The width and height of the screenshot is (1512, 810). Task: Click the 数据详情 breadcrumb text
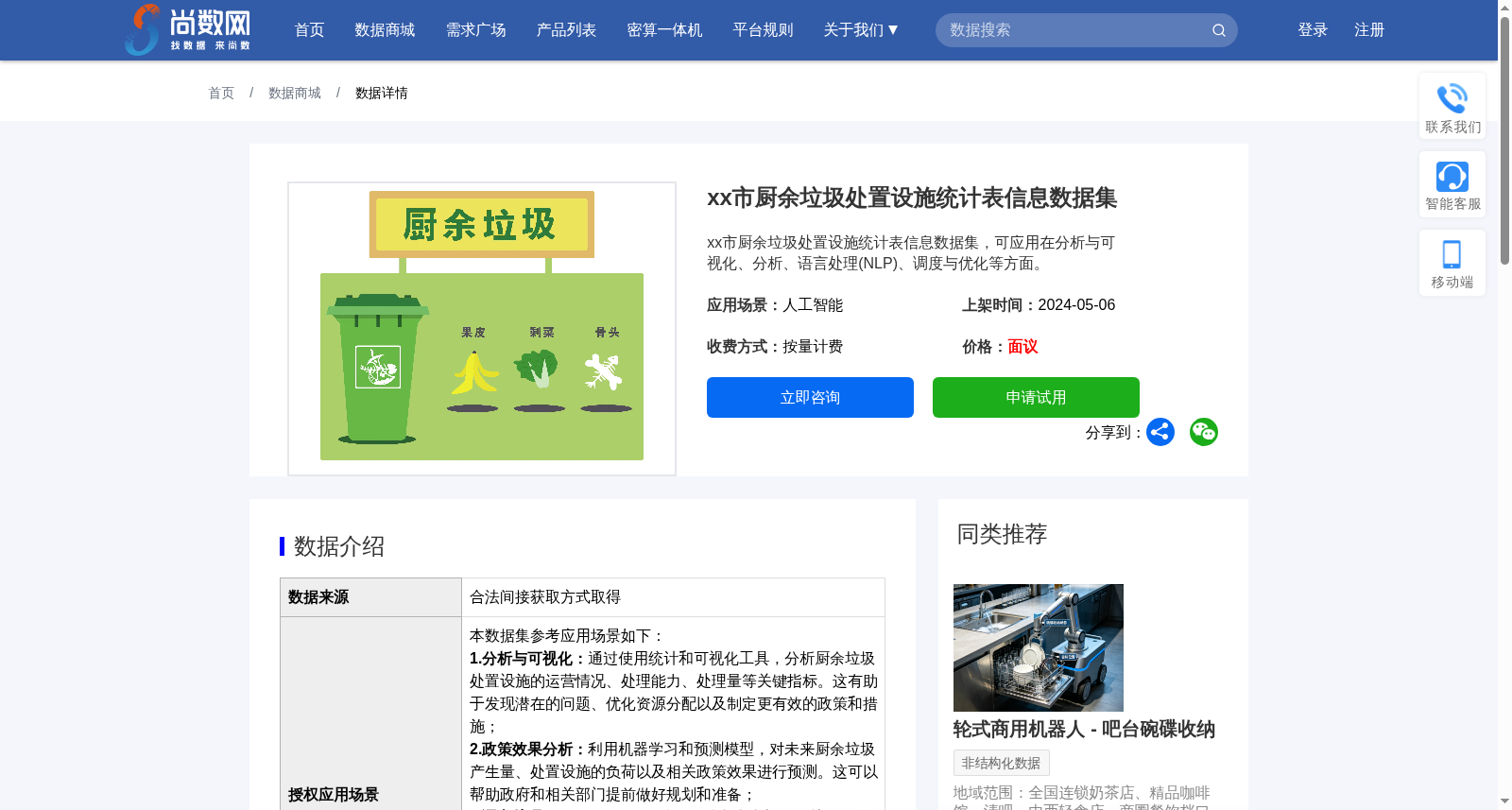point(382,93)
